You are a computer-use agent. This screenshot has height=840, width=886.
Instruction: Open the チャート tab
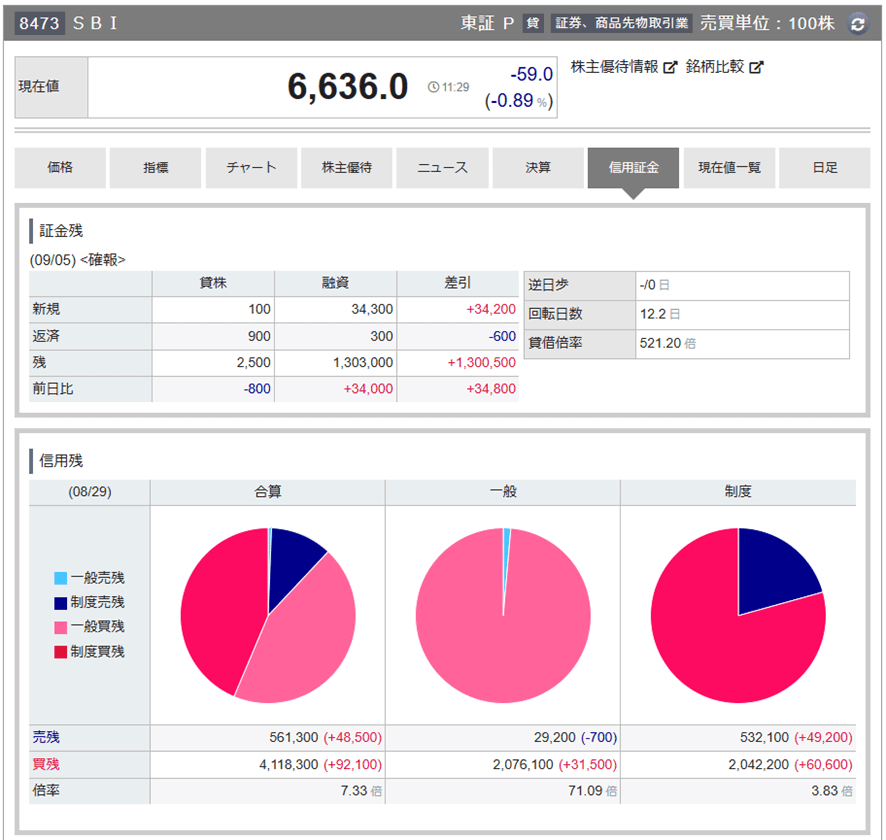pyautogui.click(x=251, y=168)
